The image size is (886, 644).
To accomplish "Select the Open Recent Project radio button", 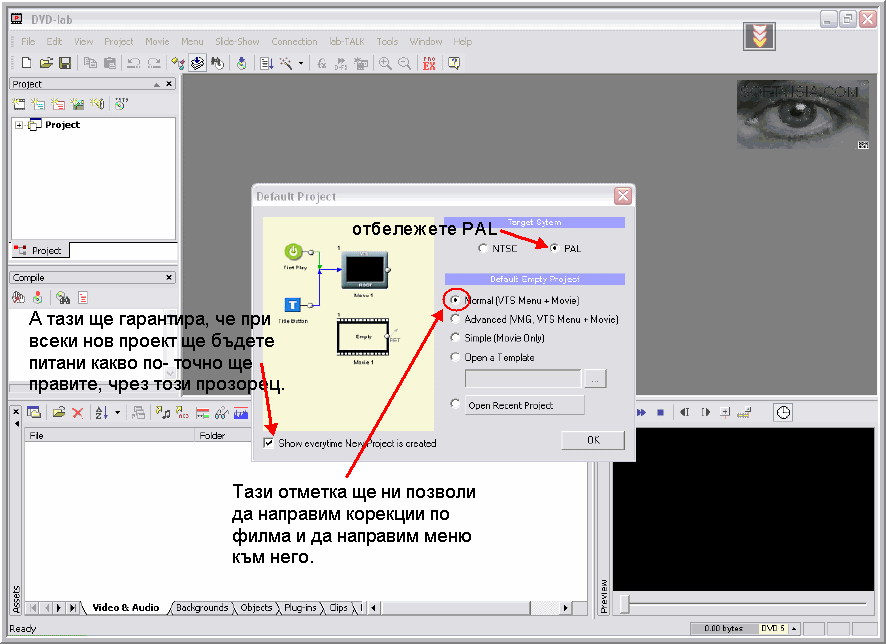I will [x=455, y=403].
